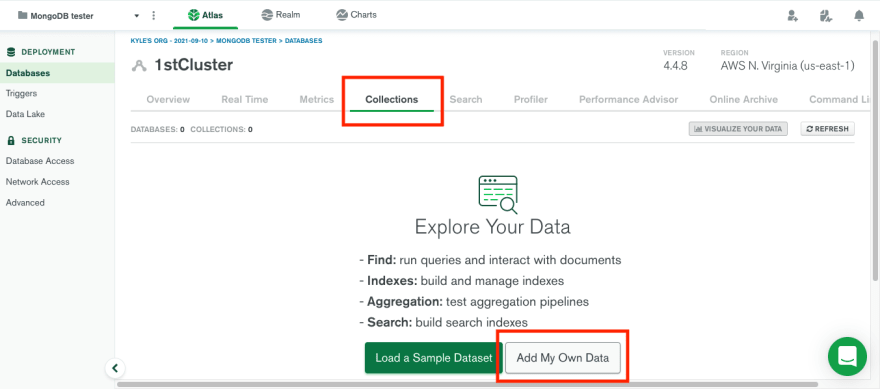880x389 pixels.
Task: Open the Real Time tab
Action: (245, 99)
